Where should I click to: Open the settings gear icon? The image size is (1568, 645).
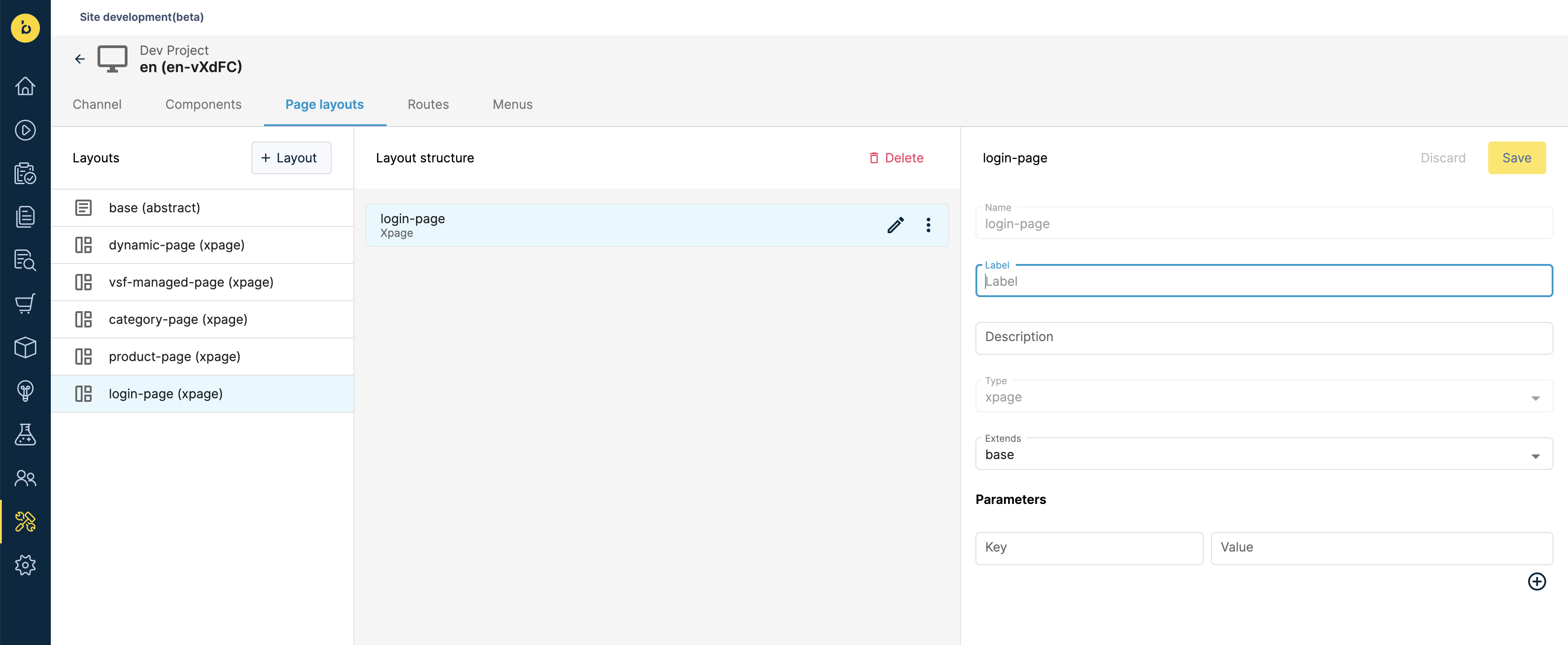click(25, 565)
